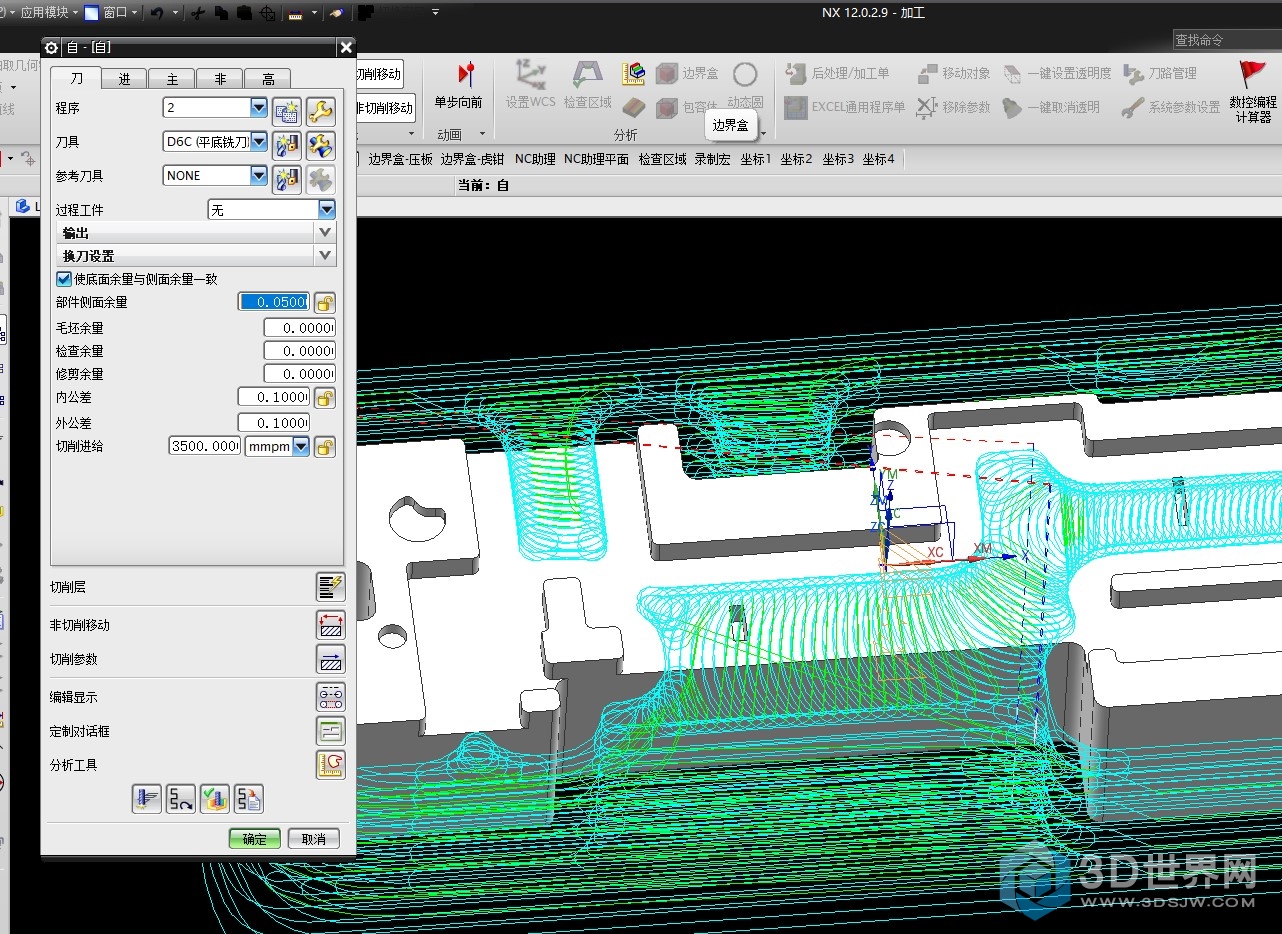
Task: Click the 动态圆 circle icon in ribbon
Action: [x=745, y=74]
